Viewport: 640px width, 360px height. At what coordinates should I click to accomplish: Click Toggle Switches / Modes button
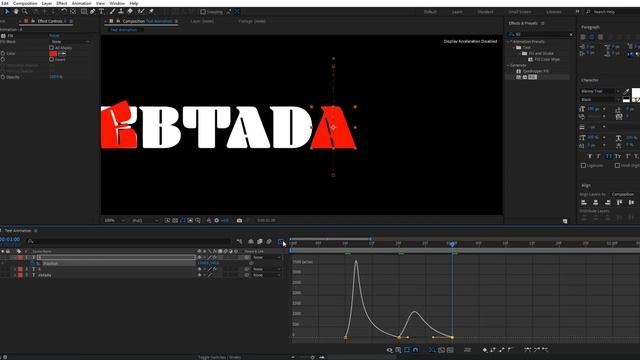(x=219, y=357)
